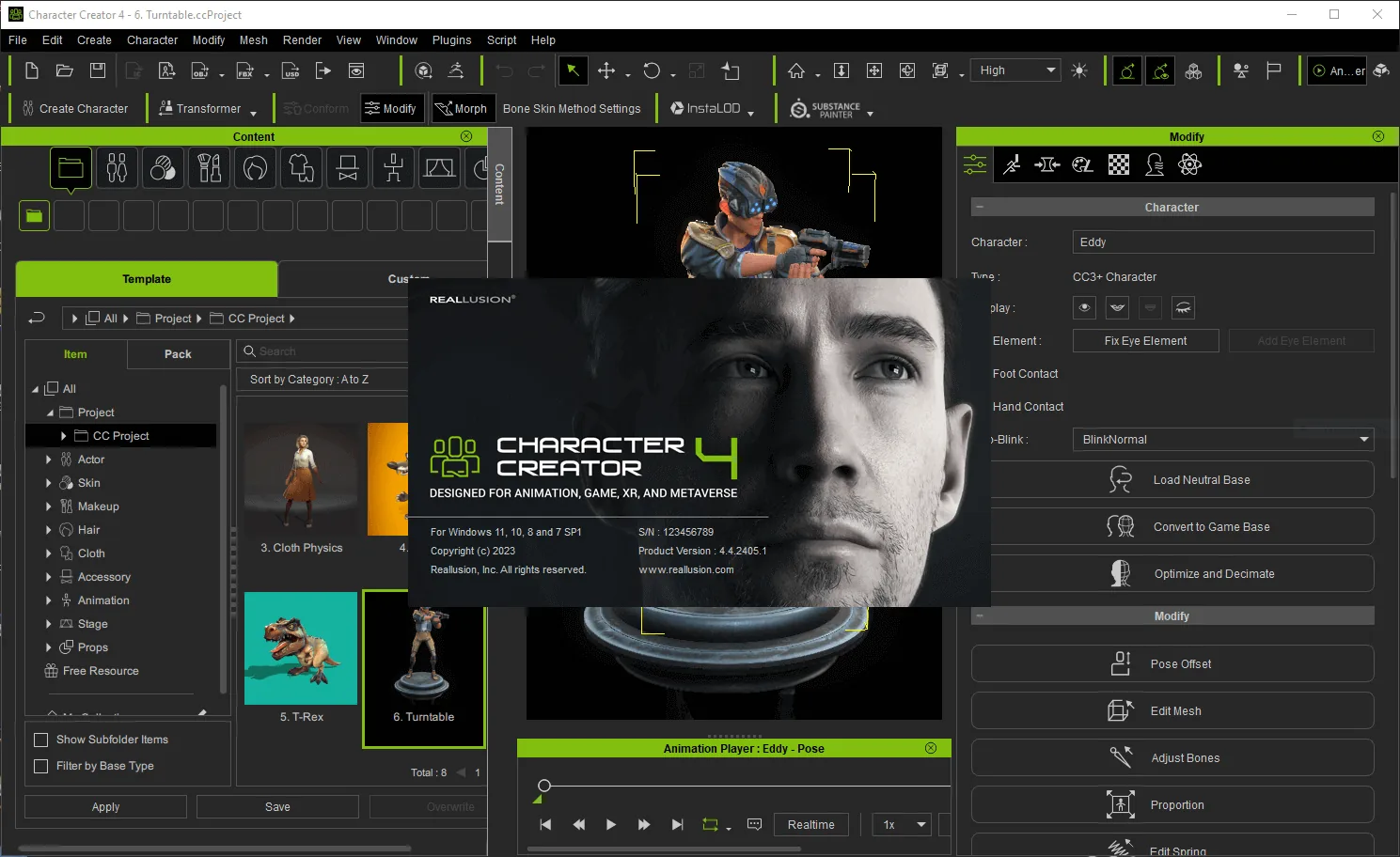Toggle the loop playback button in Animation Player

click(x=710, y=824)
